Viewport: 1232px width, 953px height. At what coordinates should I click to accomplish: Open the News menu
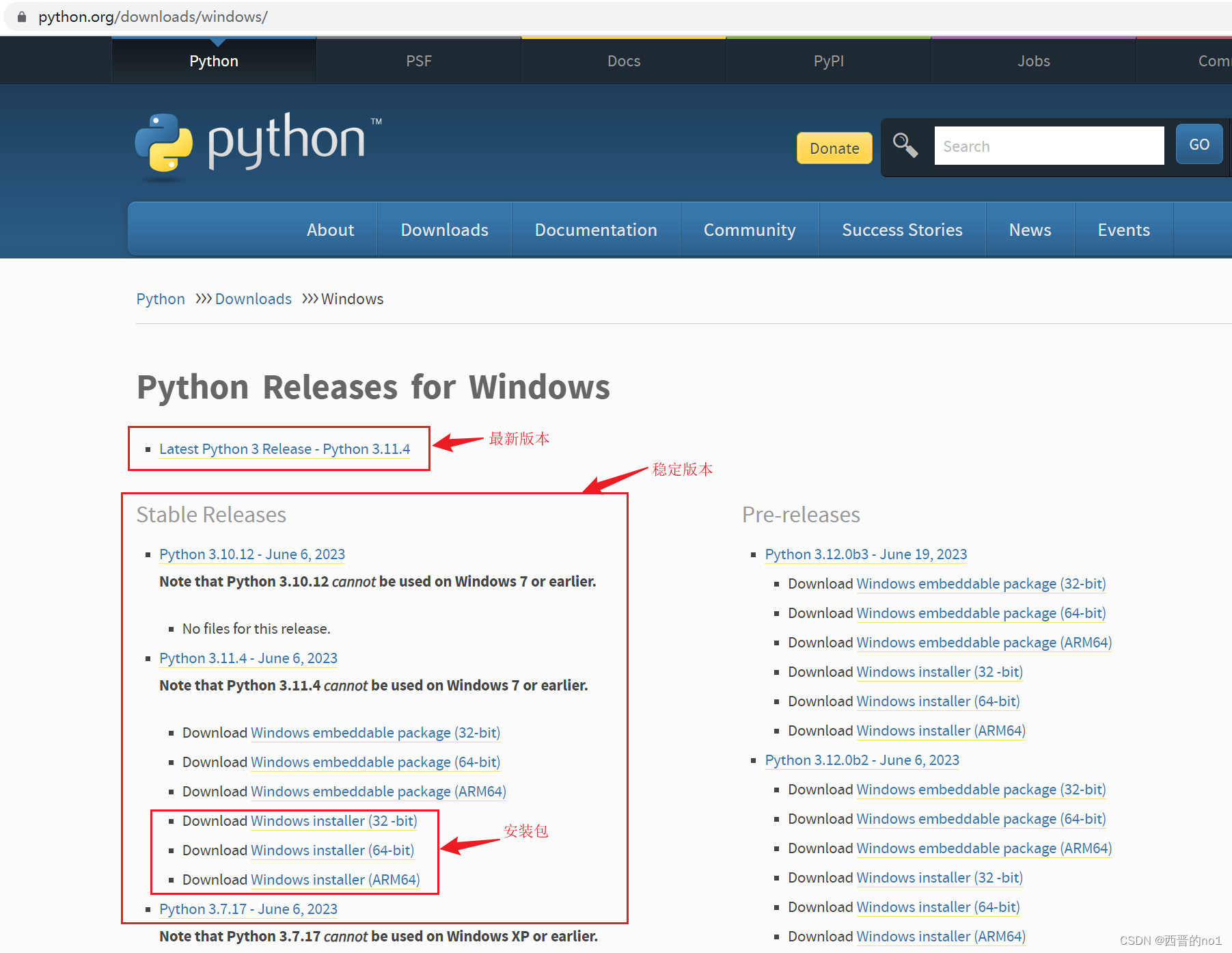1030,230
